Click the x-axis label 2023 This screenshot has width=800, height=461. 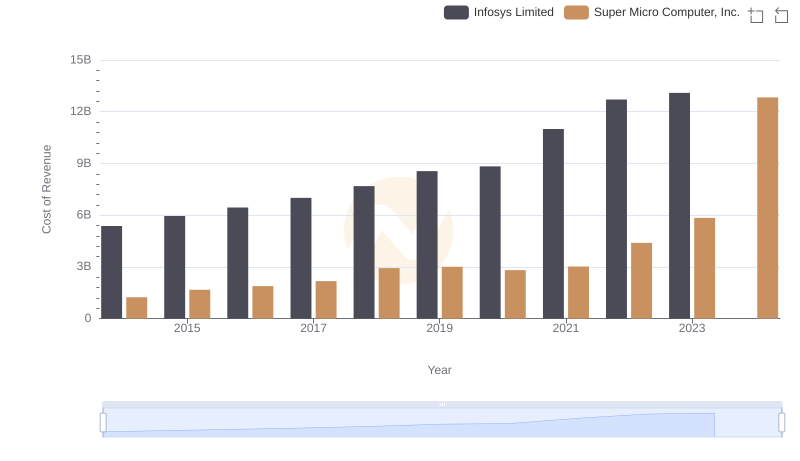point(692,328)
